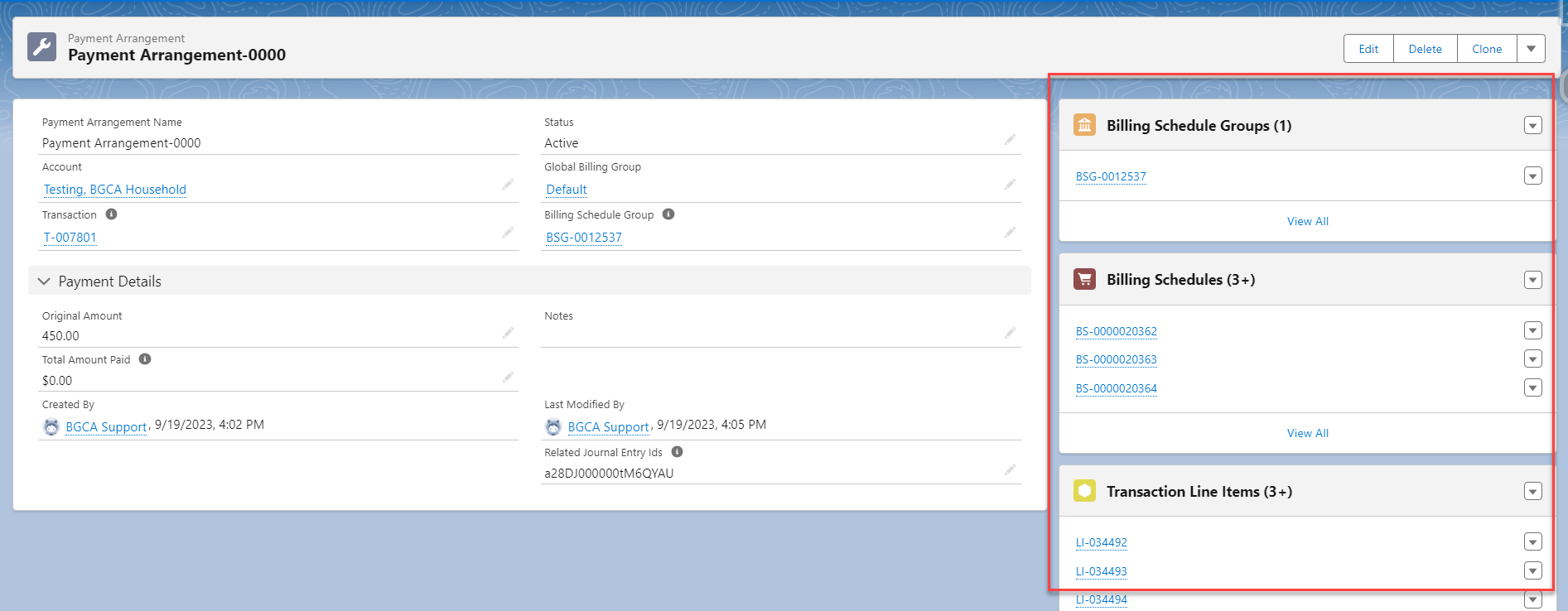Open transaction link T-007801
Viewport: 1568px width, 611px height.
pos(70,238)
